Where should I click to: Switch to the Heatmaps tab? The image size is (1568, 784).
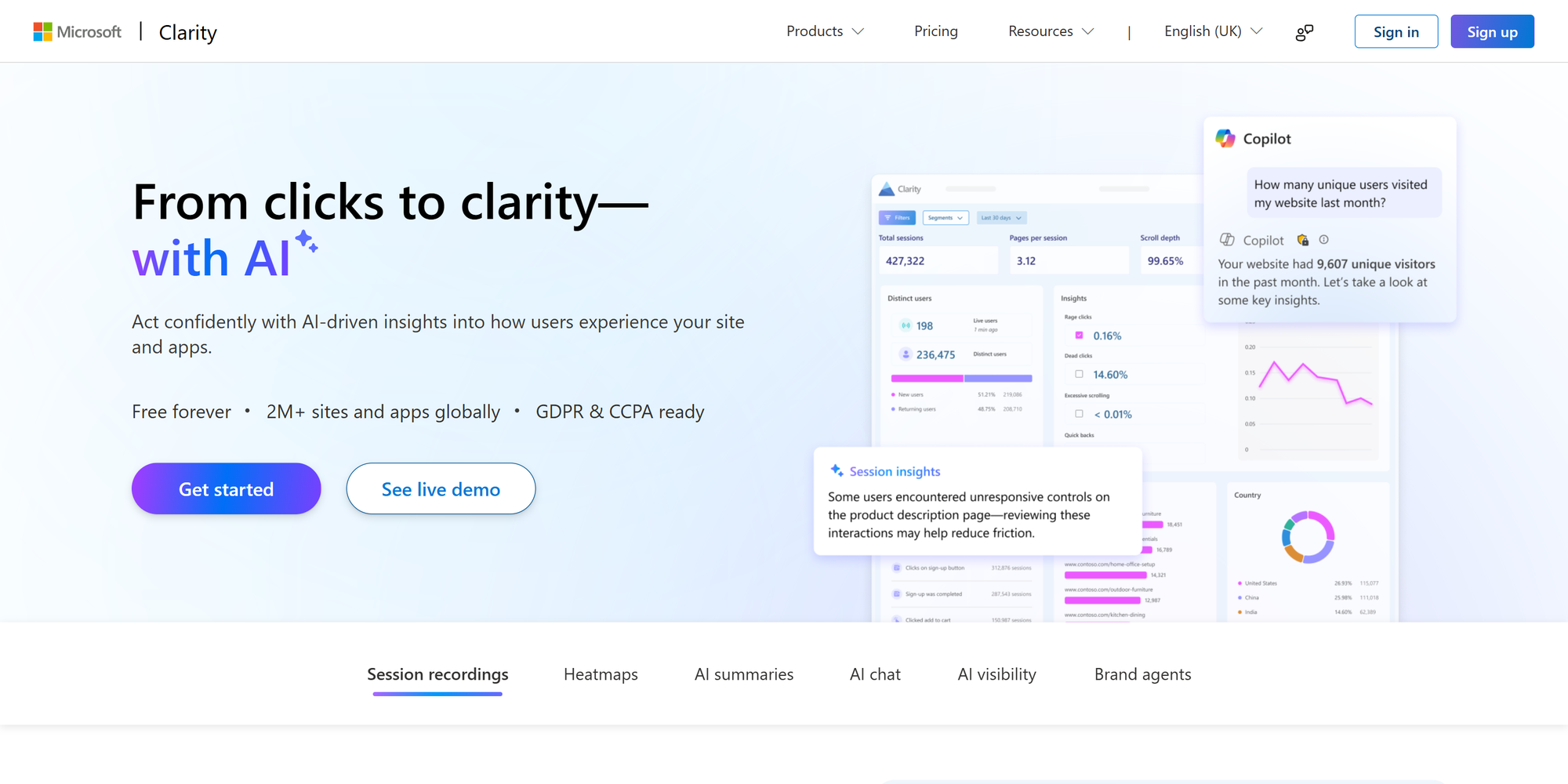coord(601,674)
